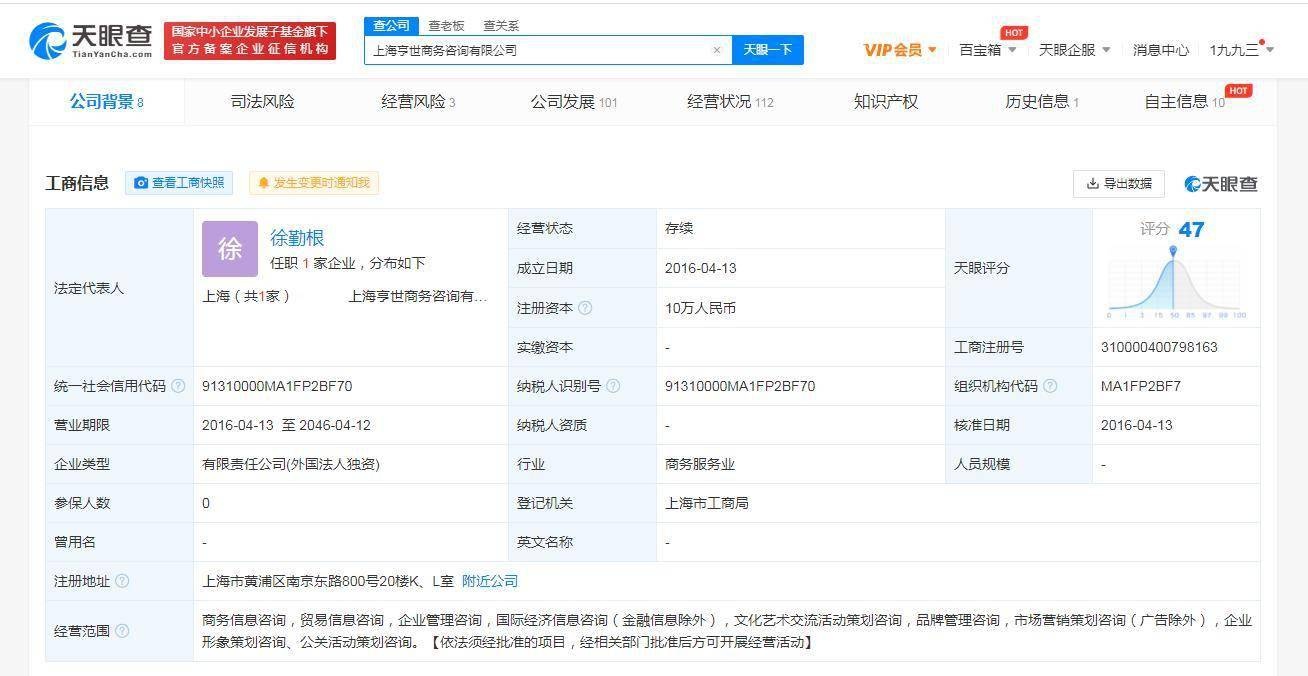Click the 天眼一下 search button
Screen dimensions: 1308x676
pos(768,50)
